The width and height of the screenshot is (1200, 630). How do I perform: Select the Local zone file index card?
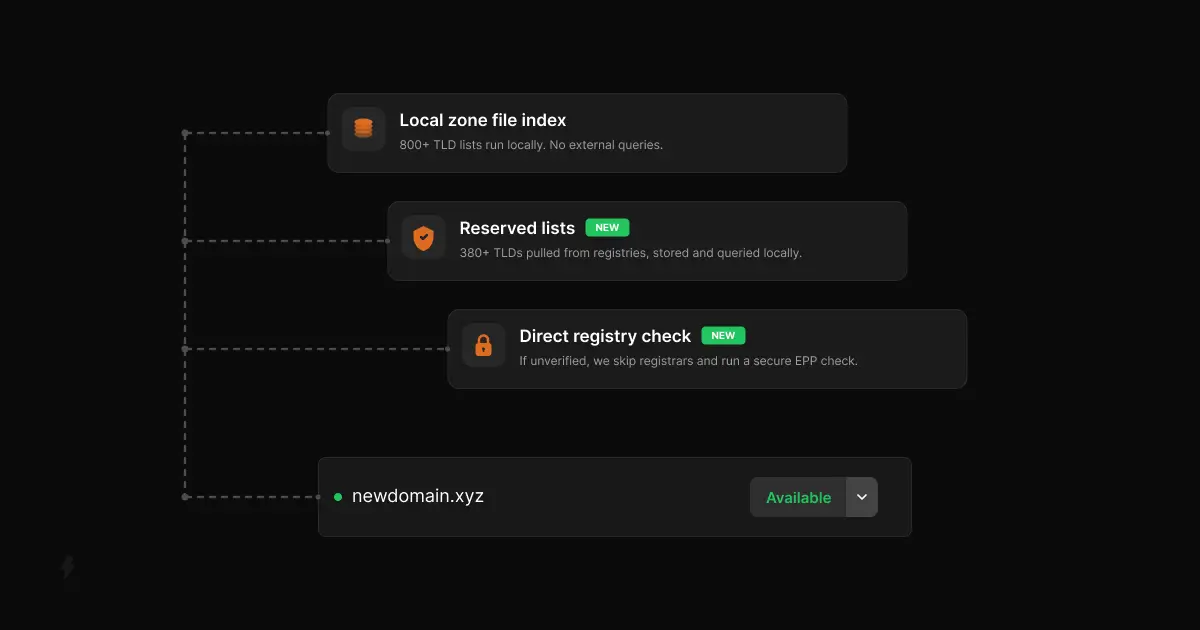[587, 132]
